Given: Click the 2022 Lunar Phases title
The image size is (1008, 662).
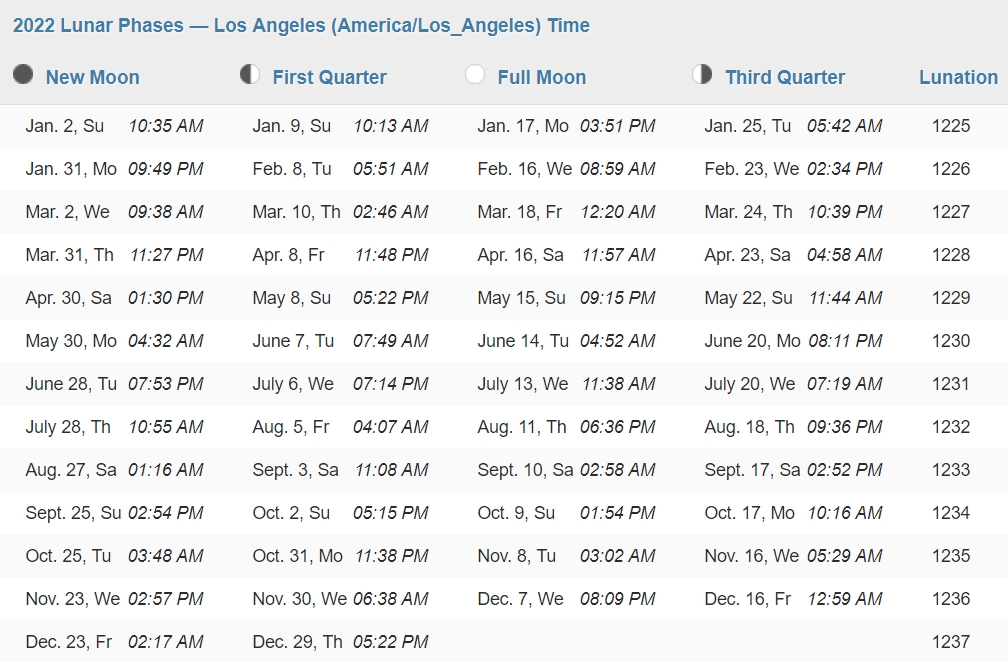Looking at the screenshot, I should tap(302, 26).
